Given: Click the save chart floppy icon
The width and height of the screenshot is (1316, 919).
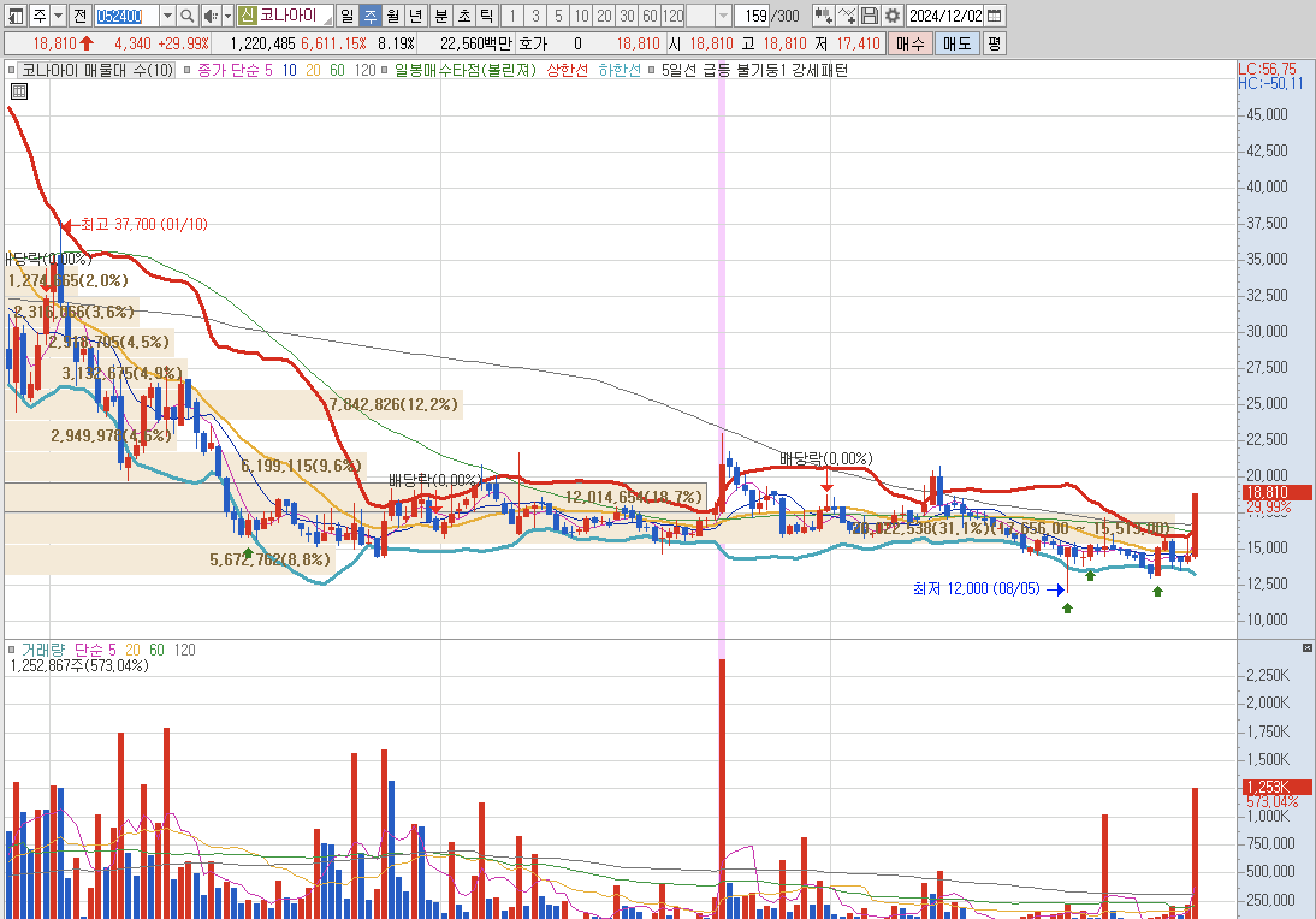Looking at the screenshot, I should click(869, 16).
